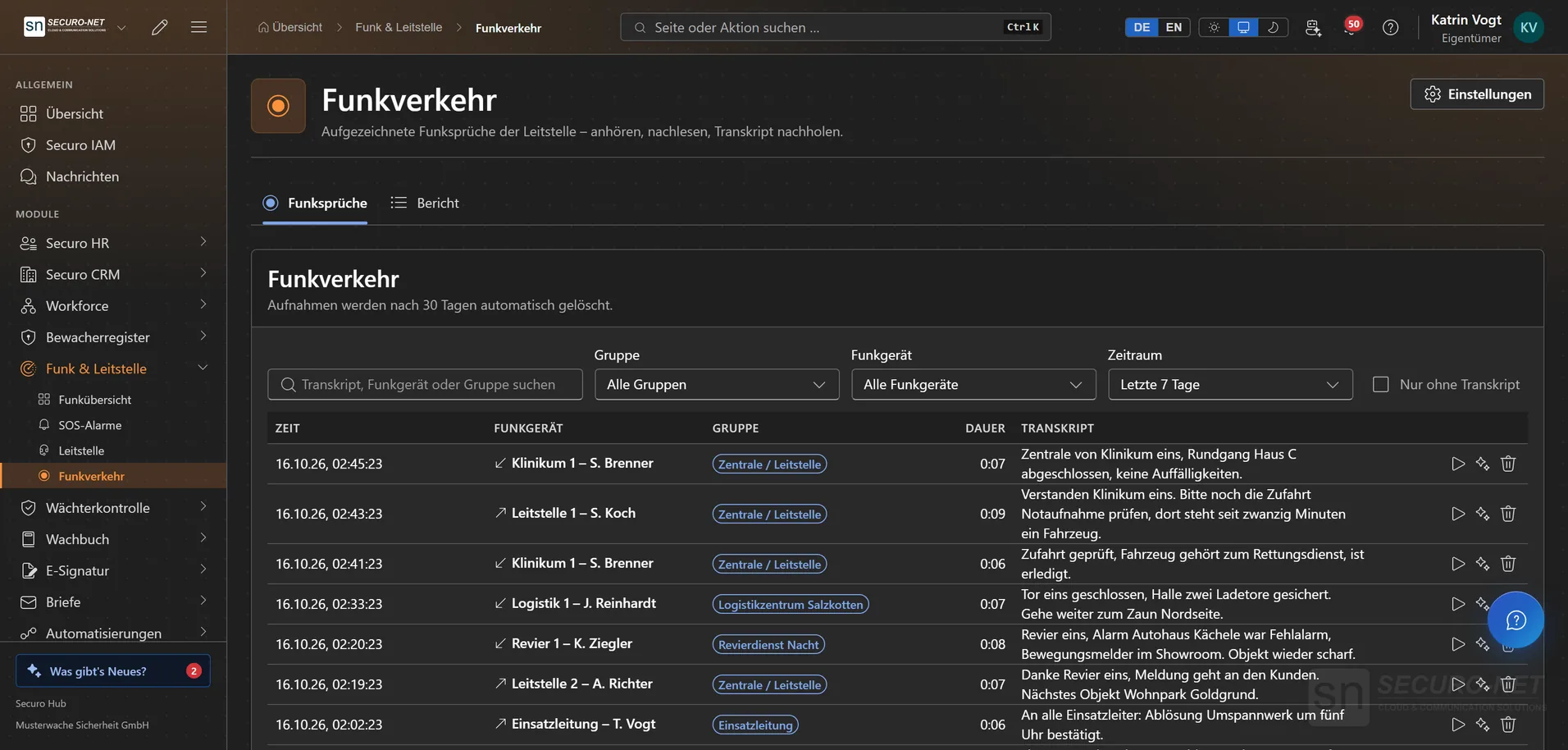
Task: Play the 02:45:23 Klinikum 1 recording
Action: tap(1457, 464)
